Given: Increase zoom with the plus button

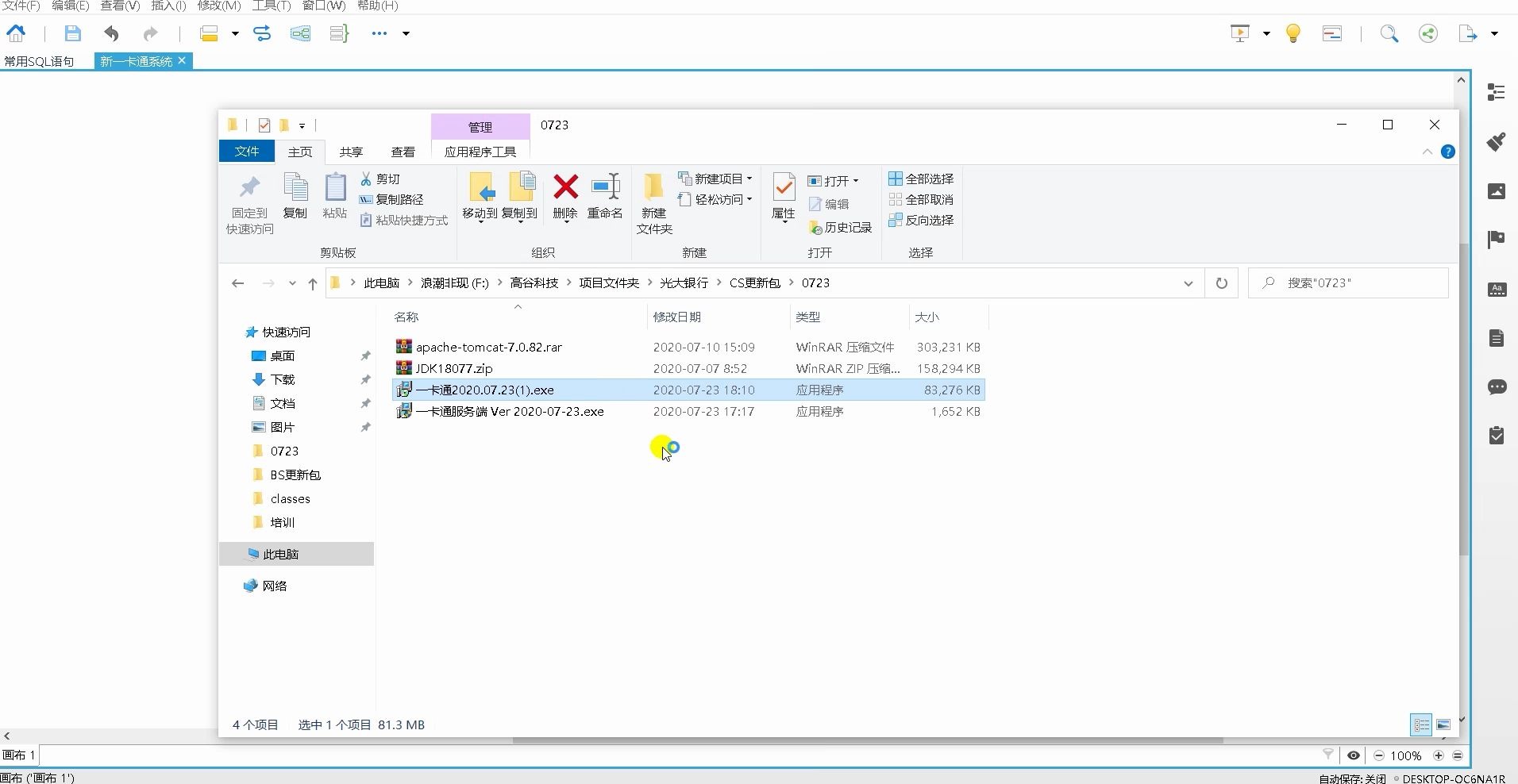Looking at the screenshot, I should coord(1439,755).
